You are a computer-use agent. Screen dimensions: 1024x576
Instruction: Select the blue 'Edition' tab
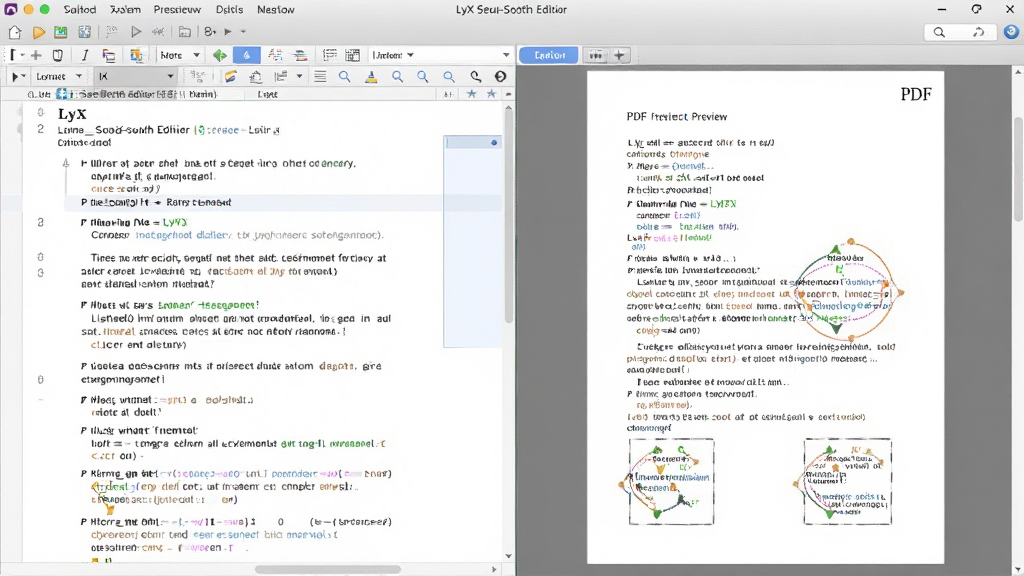point(549,56)
